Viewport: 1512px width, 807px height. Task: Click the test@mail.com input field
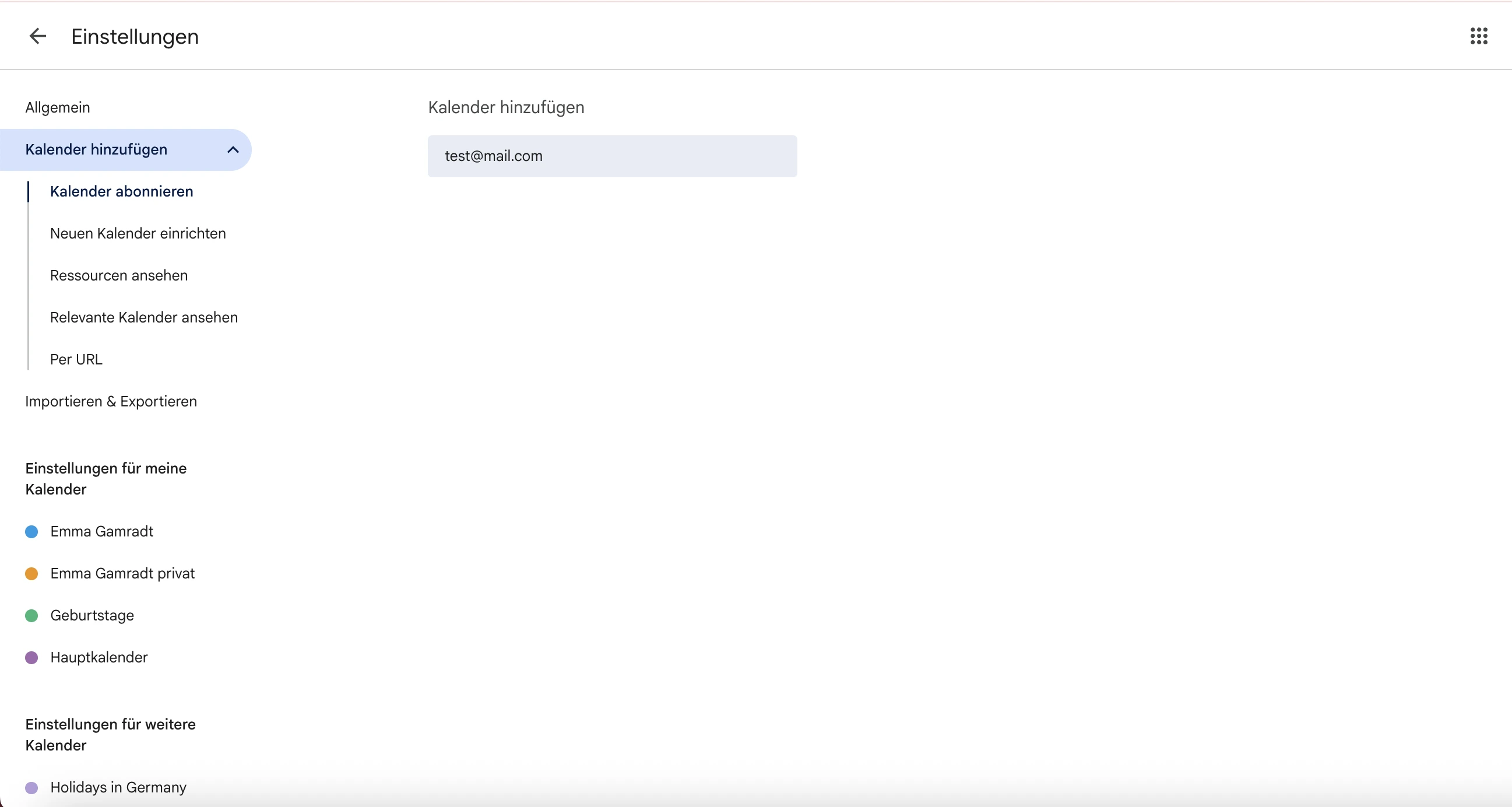611,156
